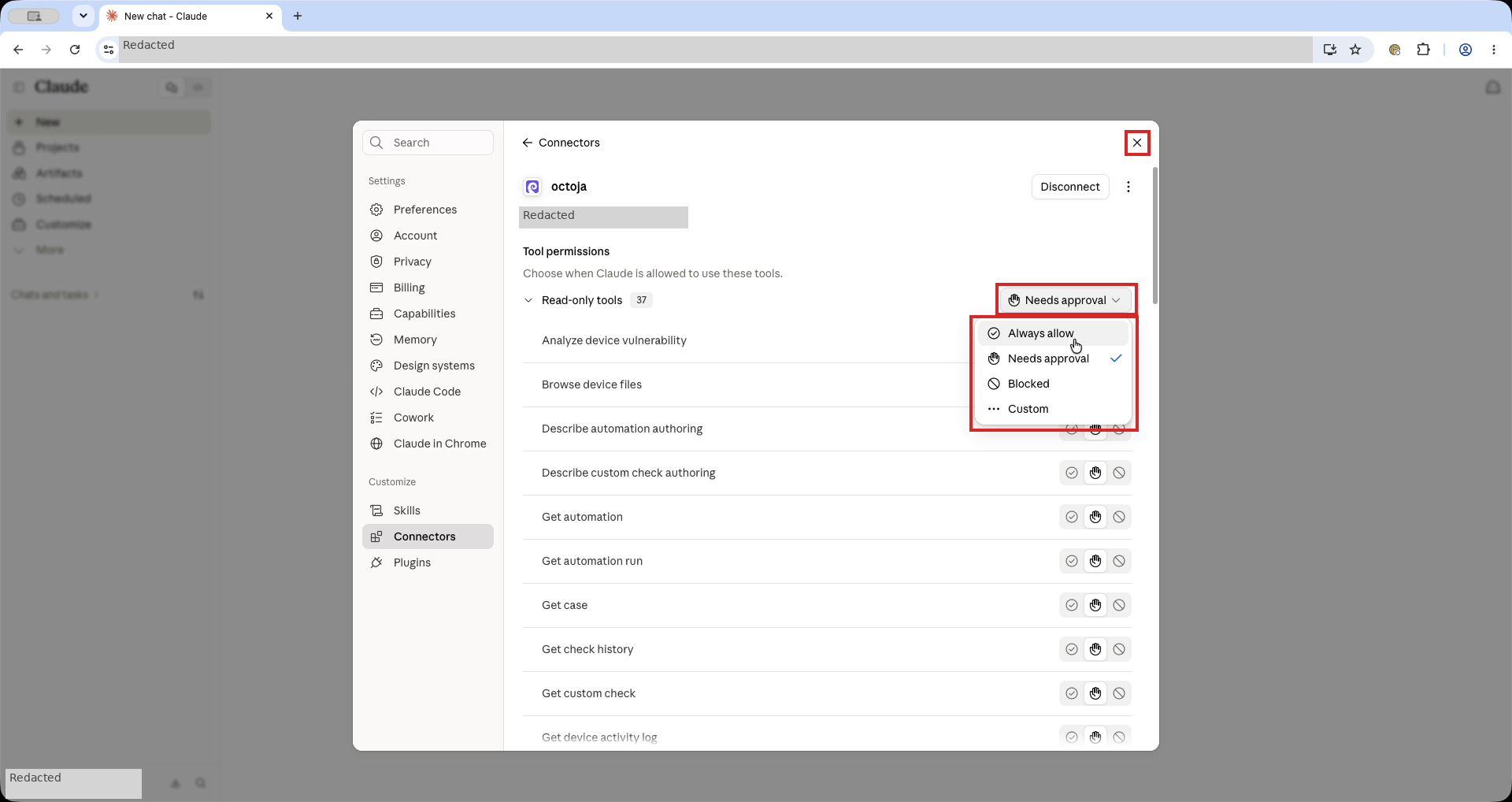The image size is (1512, 802).
Task: Set Get case to needs approval
Action: tap(1095, 605)
